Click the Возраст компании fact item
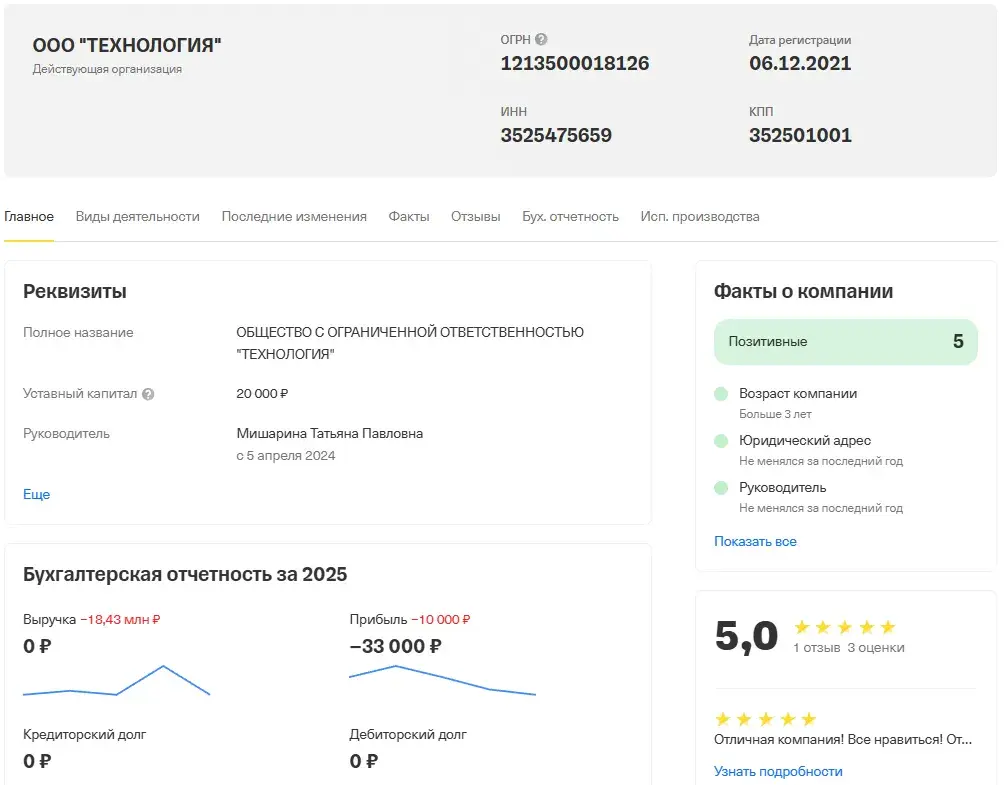 click(x=798, y=402)
